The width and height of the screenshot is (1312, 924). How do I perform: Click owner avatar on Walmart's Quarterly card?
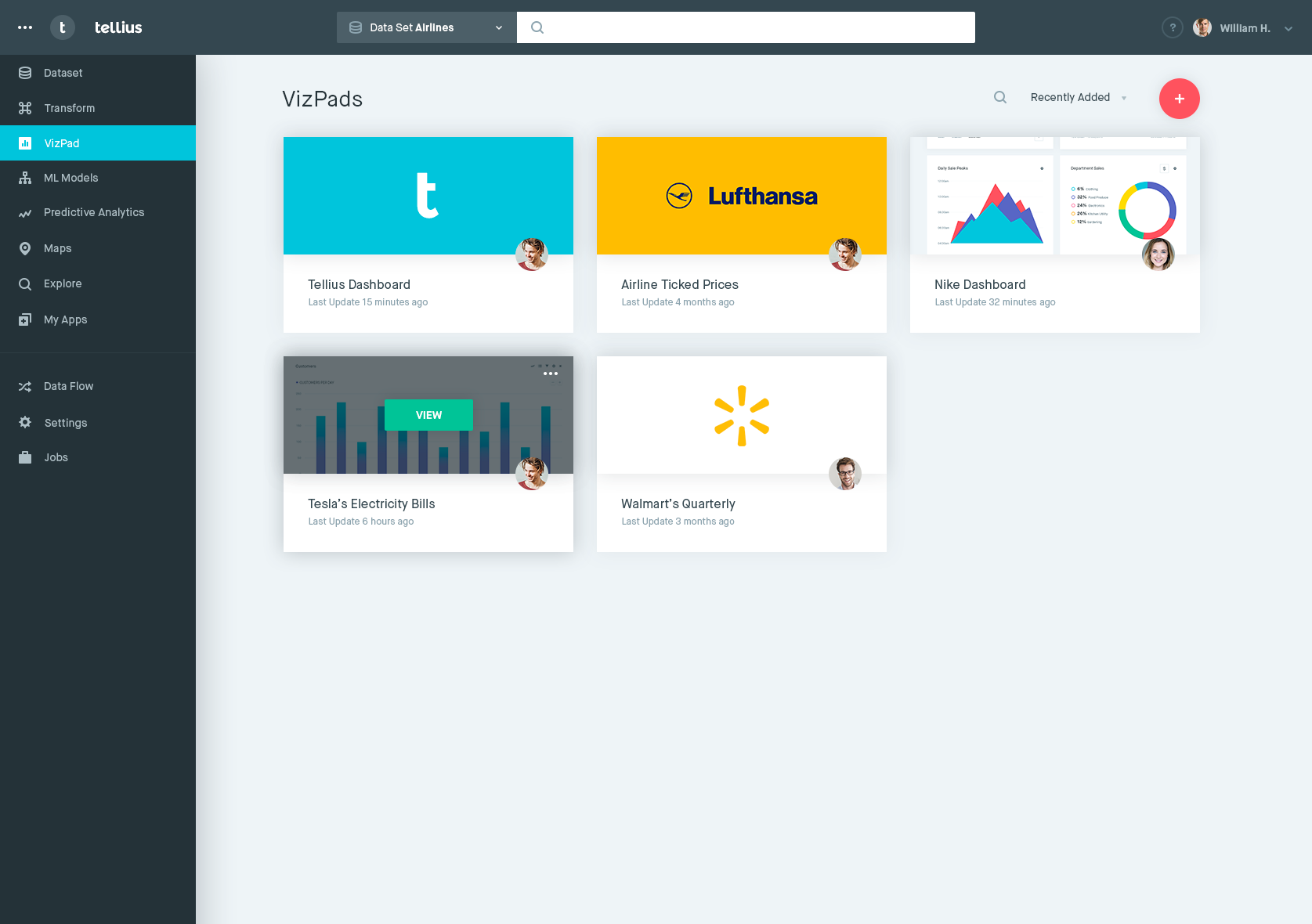coord(845,474)
